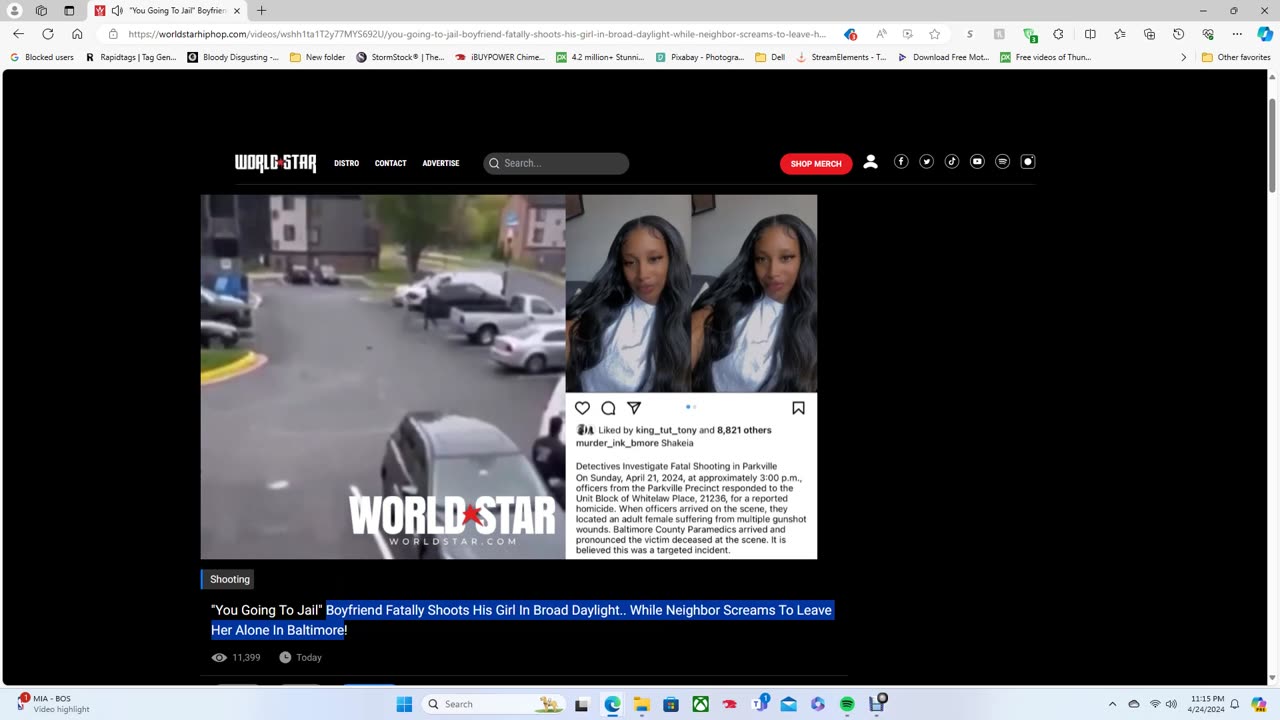Open Read aloud icon in address bar

(880, 34)
